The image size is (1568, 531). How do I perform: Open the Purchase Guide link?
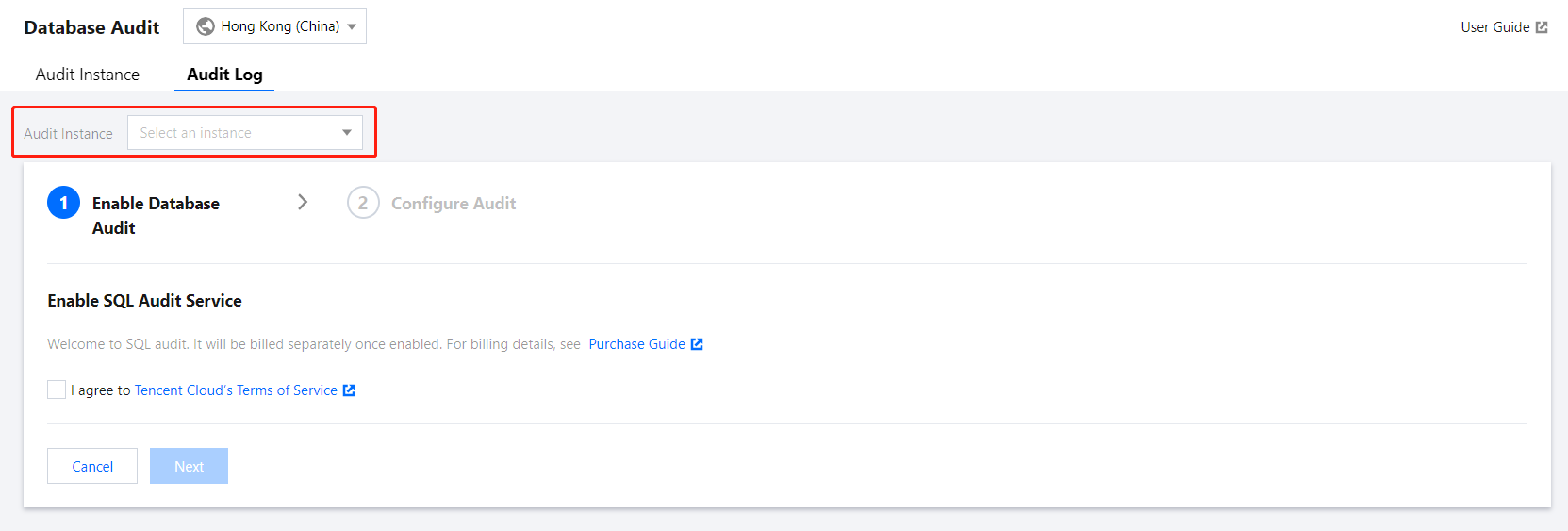636,344
